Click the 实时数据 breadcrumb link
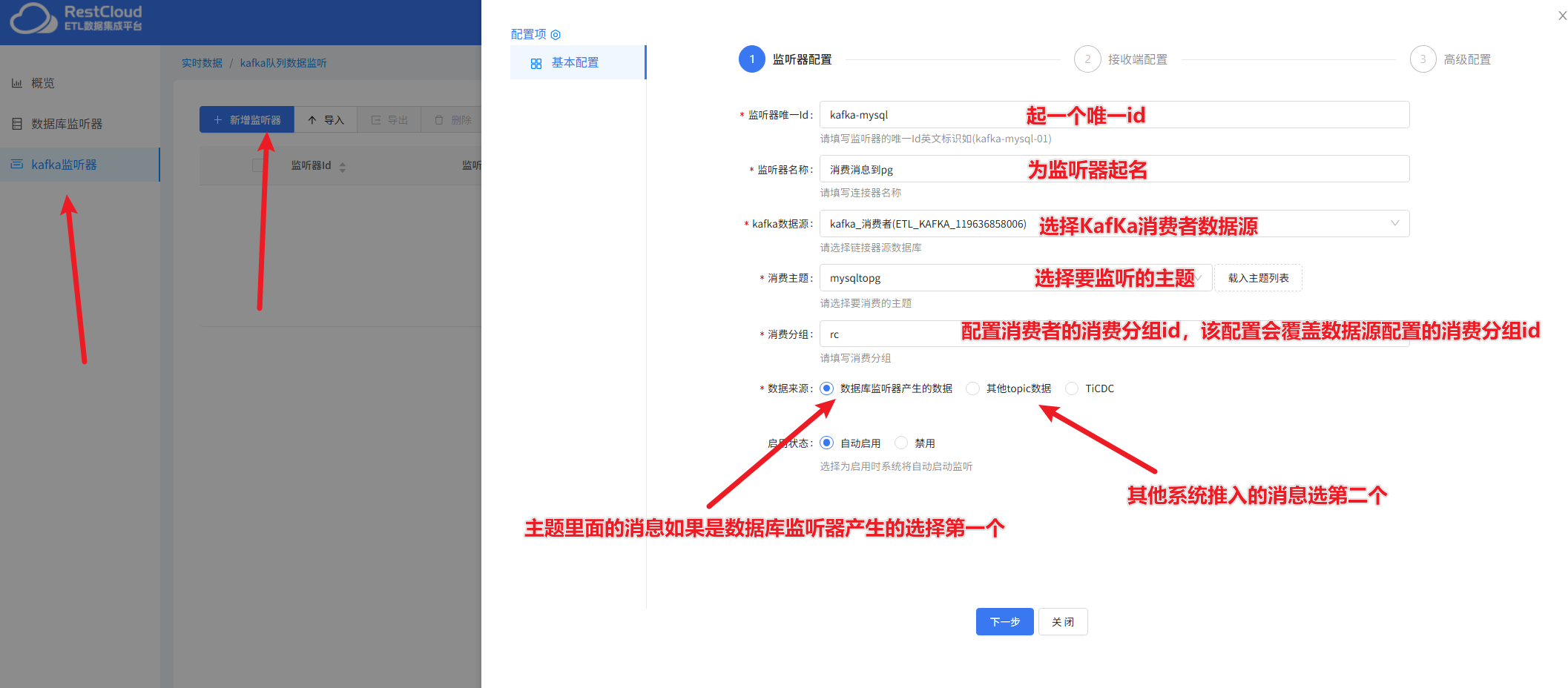 [202, 63]
